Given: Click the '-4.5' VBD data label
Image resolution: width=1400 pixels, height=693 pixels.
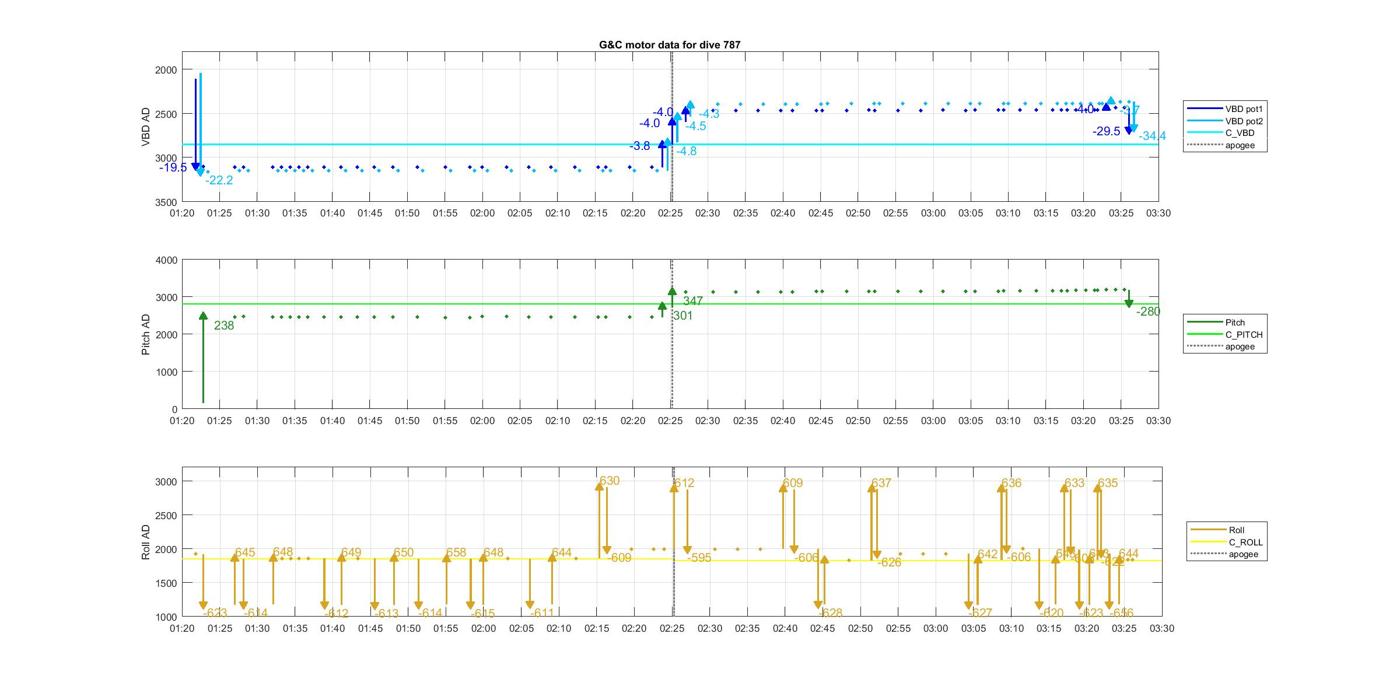Looking at the screenshot, I should coord(696,126).
